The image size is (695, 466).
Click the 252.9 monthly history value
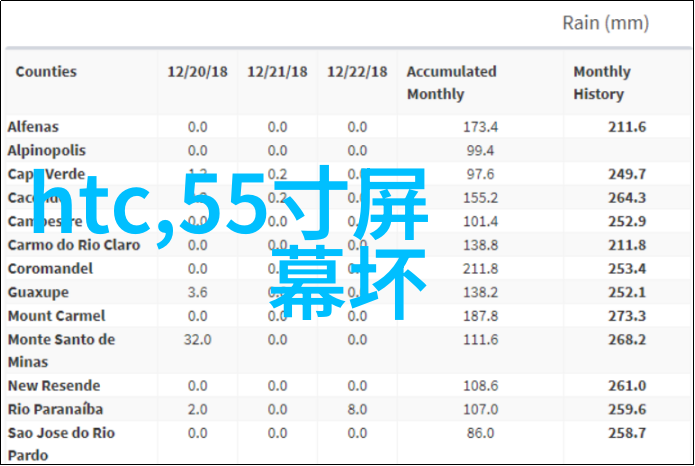[x=627, y=222]
